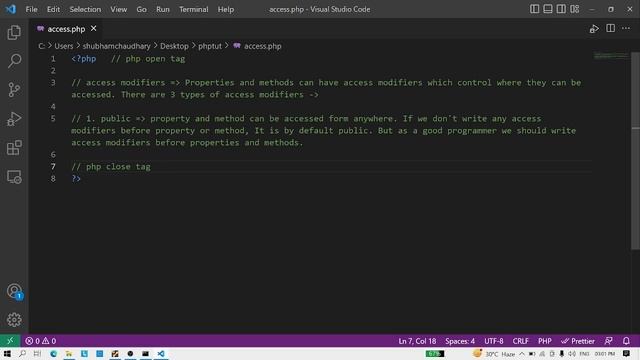Viewport: 640px width, 360px height.
Task: Open Task View in the taskbar
Action: pyautogui.click(x=37, y=353)
